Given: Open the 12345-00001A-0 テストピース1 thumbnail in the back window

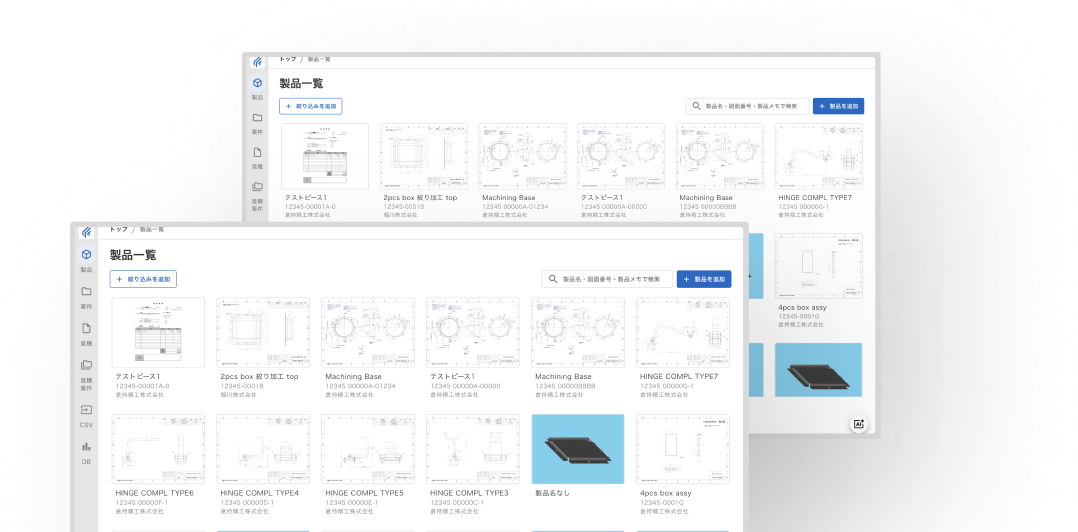Looking at the screenshot, I should pos(325,156).
